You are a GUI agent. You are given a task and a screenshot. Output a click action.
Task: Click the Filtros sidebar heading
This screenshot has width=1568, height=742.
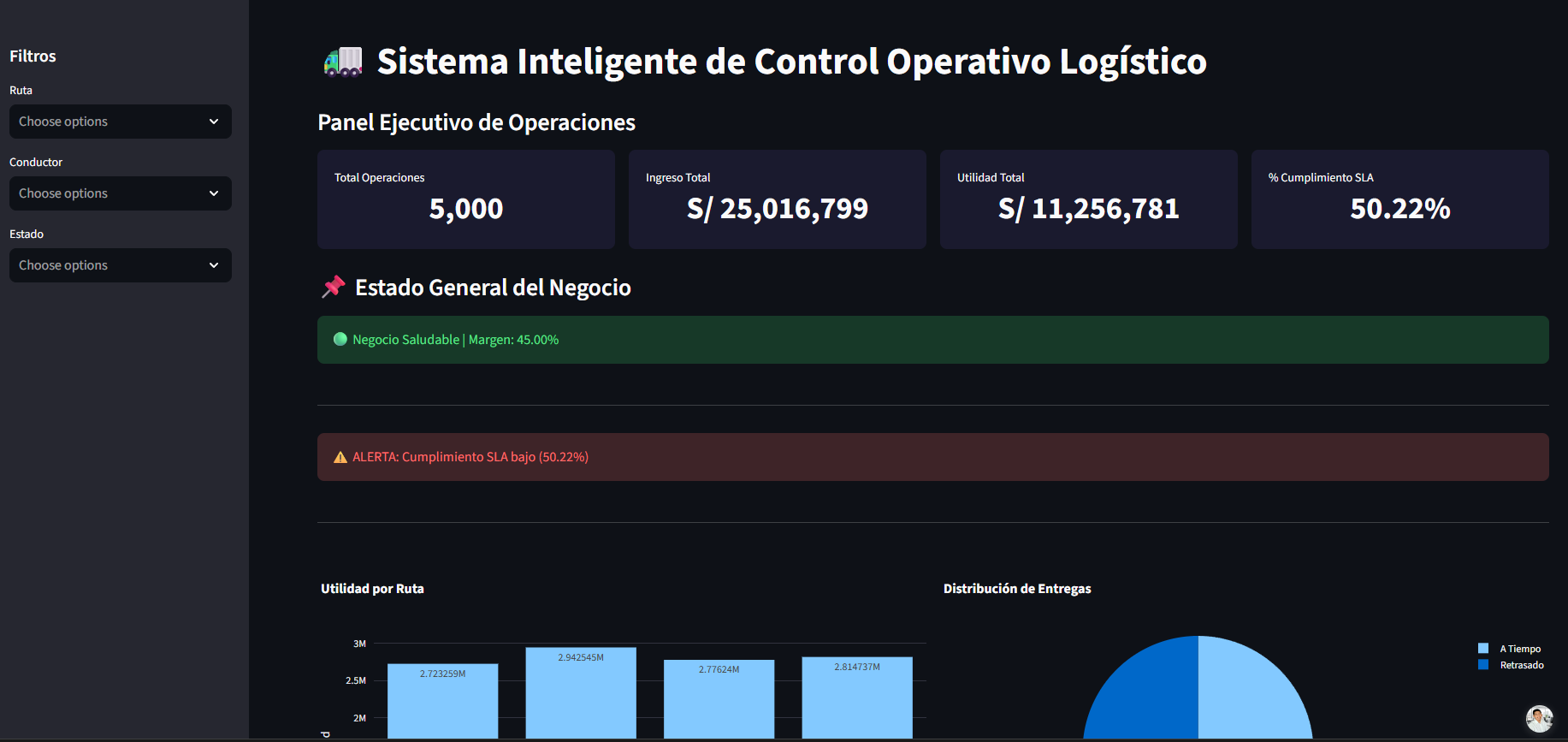(x=33, y=56)
